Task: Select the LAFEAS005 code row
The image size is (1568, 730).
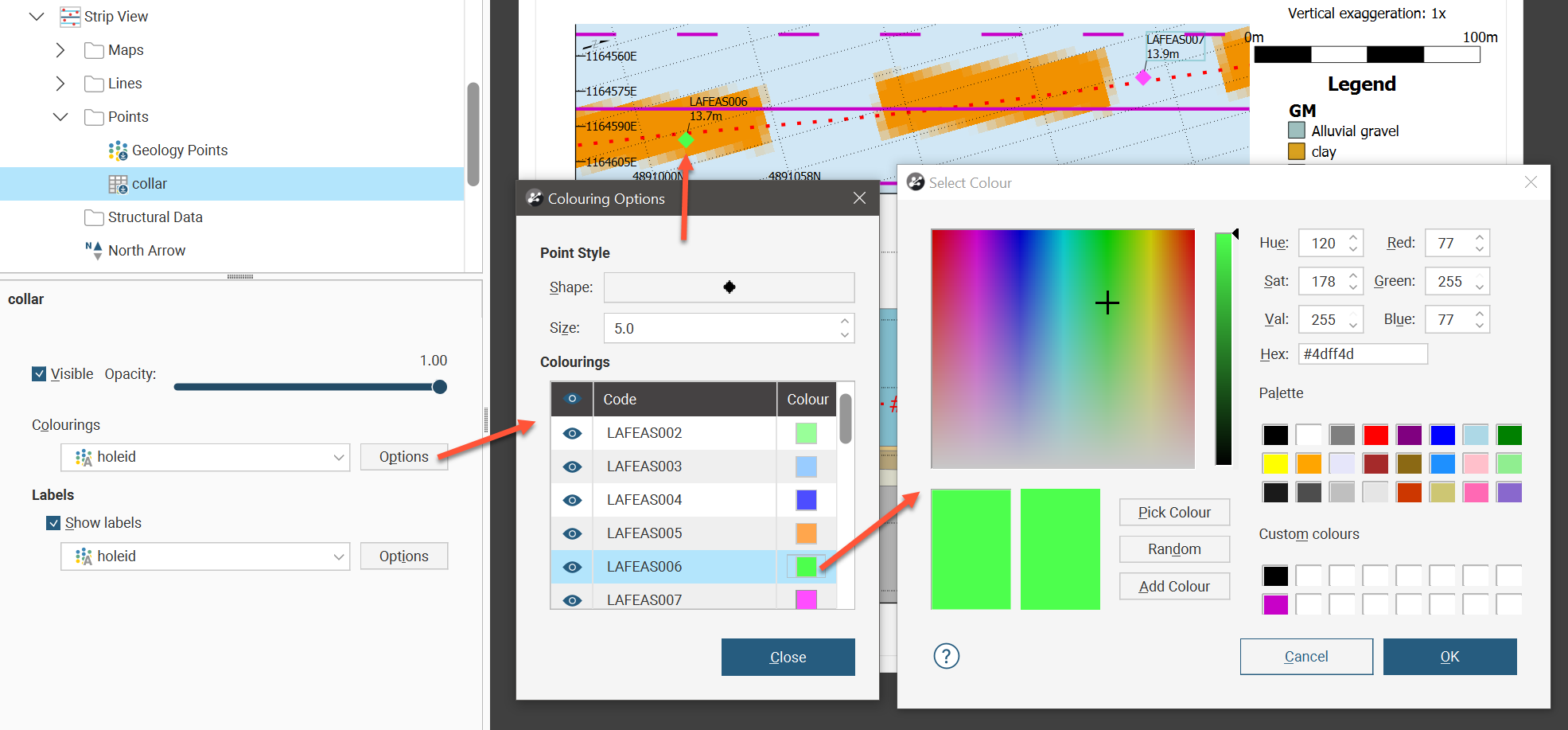Action: point(644,533)
